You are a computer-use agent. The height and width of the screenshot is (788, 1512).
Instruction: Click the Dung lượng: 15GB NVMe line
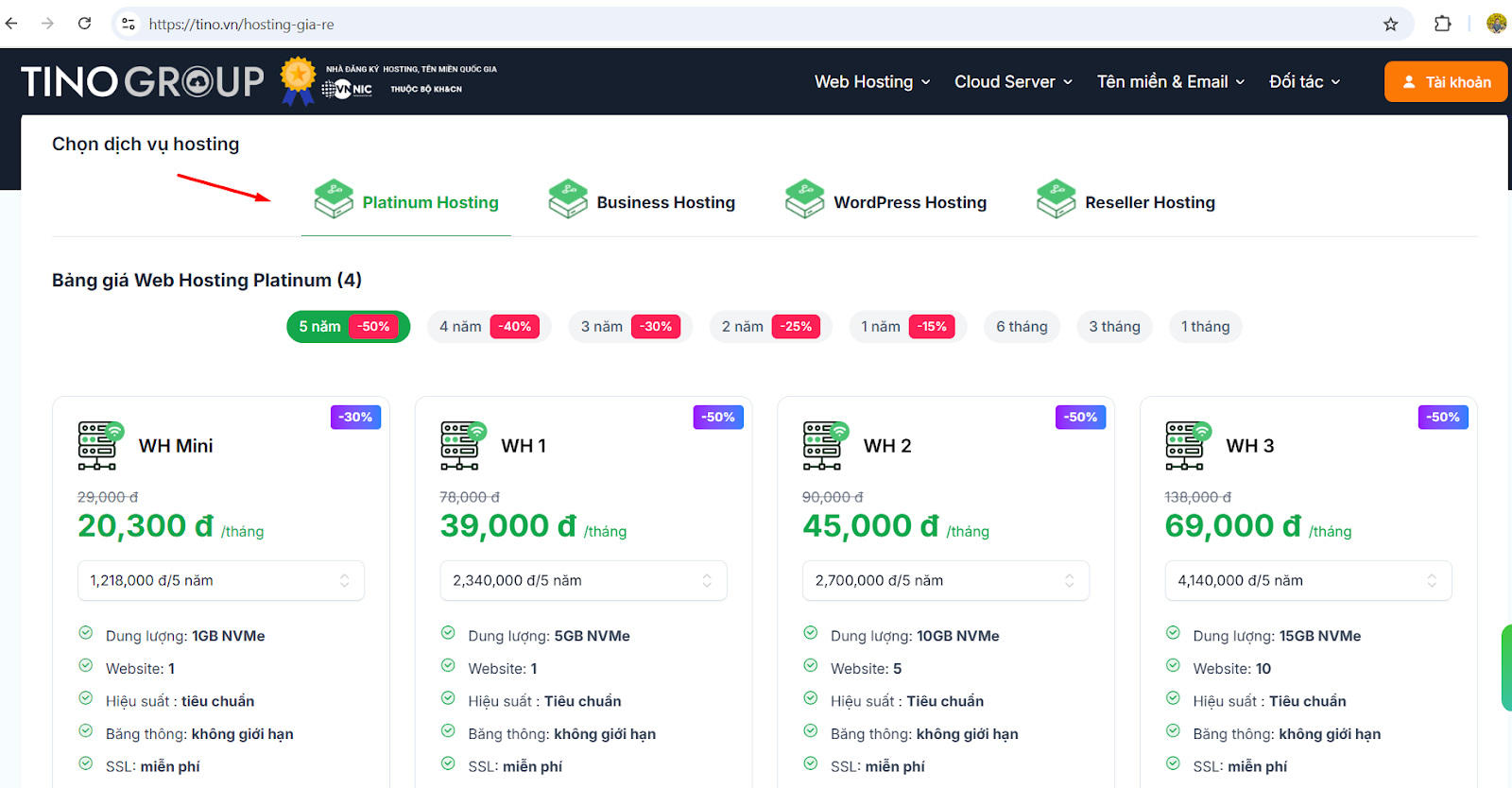(x=1276, y=636)
